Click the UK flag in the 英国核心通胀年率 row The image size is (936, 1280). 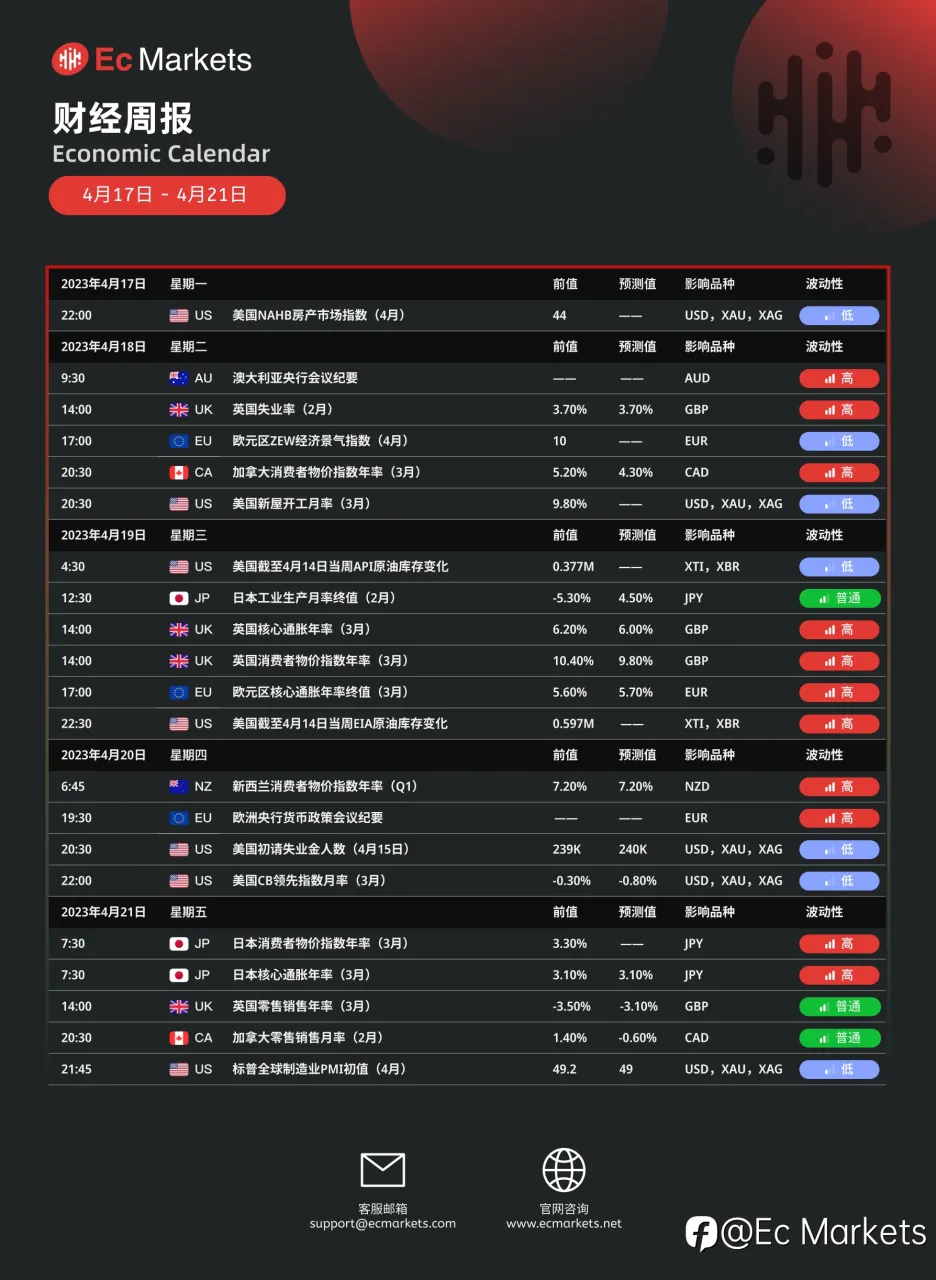pyautogui.click(x=179, y=630)
